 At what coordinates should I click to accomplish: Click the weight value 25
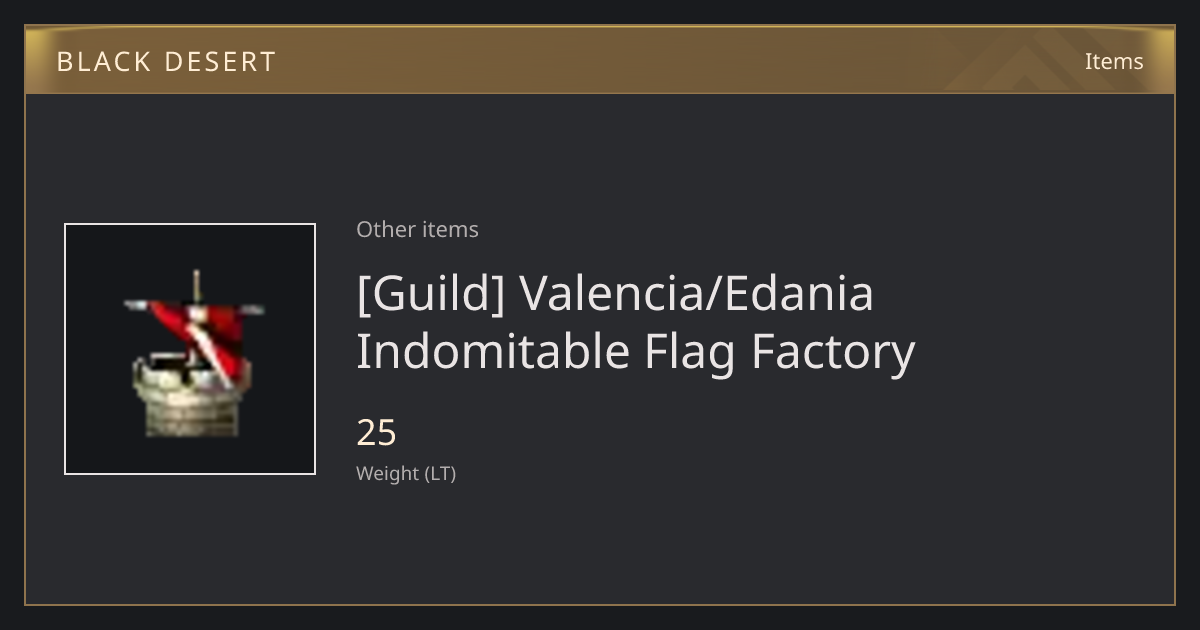point(377,433)
